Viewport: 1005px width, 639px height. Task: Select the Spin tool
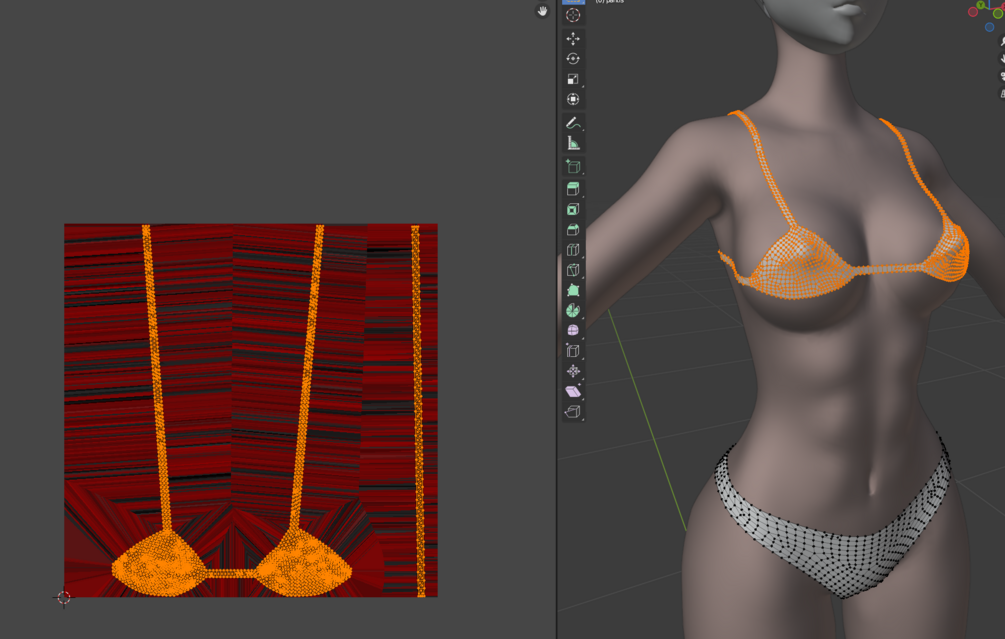pos(573,311)
